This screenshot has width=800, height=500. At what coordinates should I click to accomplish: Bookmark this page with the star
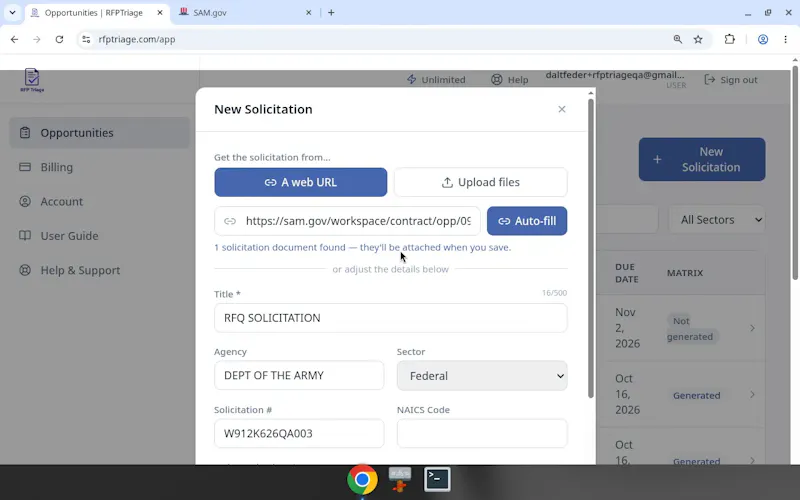click(698, 39)
